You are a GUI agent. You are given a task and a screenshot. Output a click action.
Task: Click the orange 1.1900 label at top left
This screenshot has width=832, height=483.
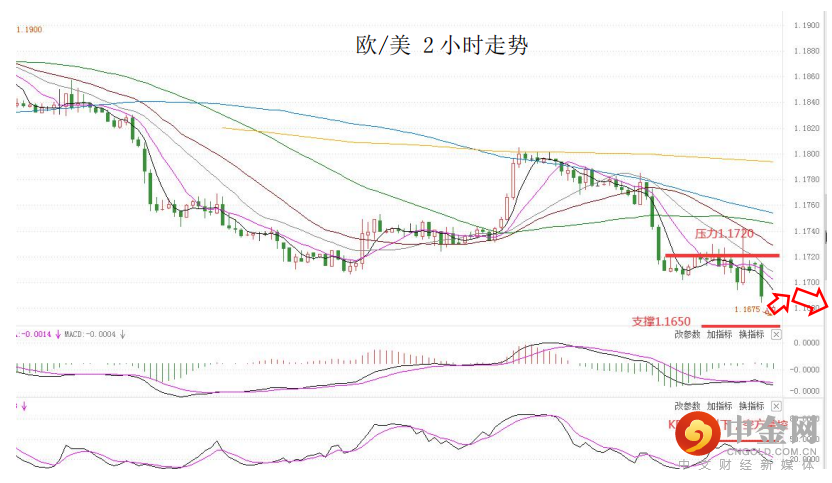coord(29,30)
